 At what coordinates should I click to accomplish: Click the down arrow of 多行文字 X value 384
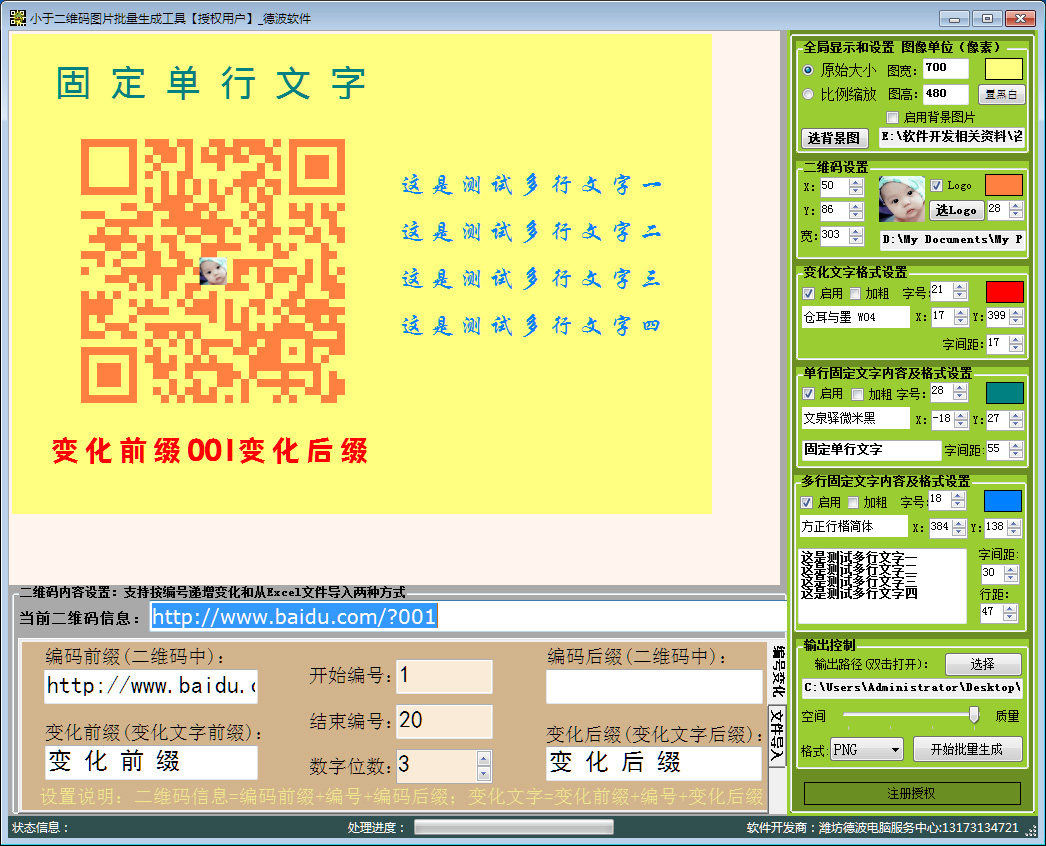[959, 532]
